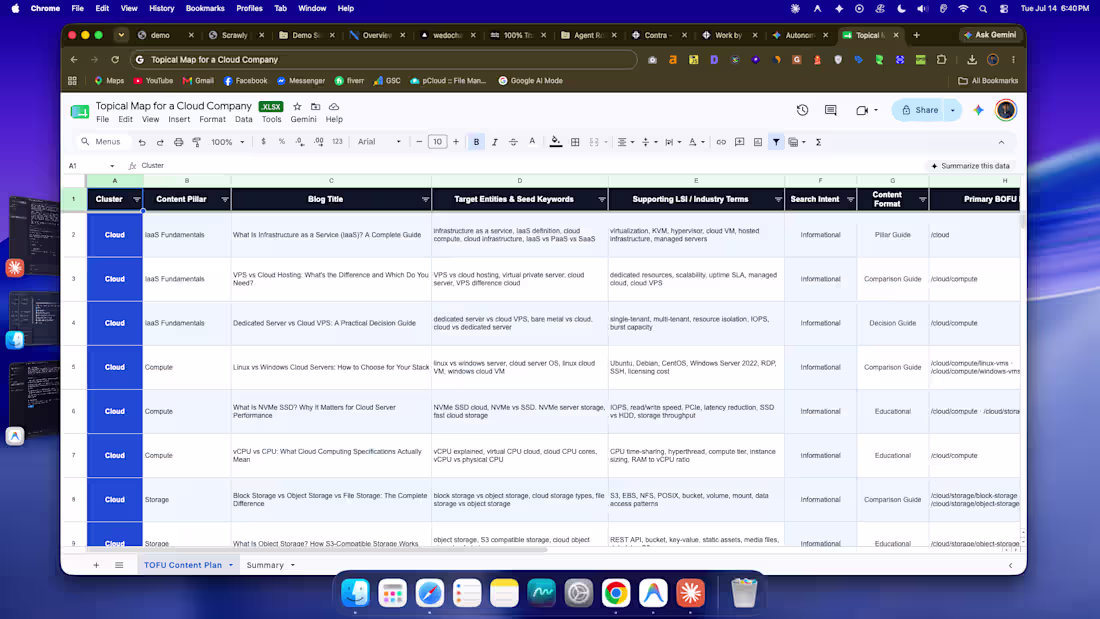Select the paint format roller icon

196,142
